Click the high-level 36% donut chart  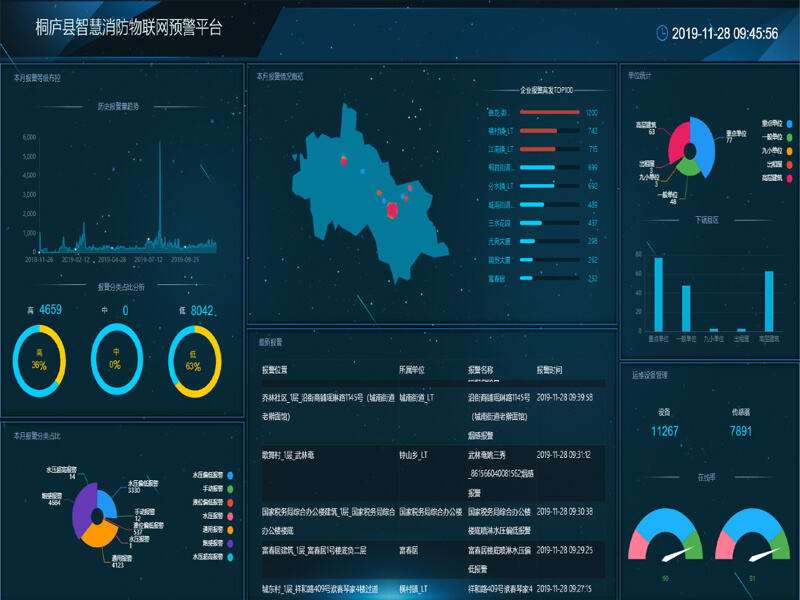point(40,359)
